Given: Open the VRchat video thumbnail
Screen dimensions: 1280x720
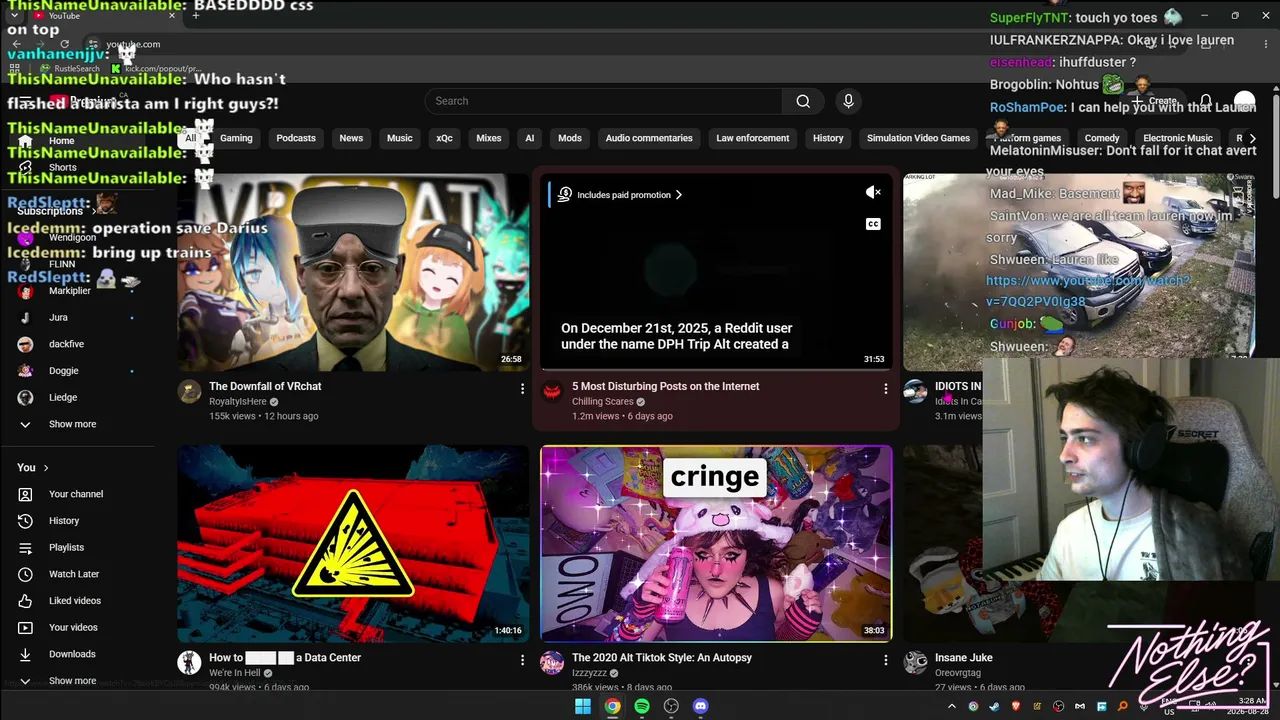Looking at the screenshot, I should point(353,272).
